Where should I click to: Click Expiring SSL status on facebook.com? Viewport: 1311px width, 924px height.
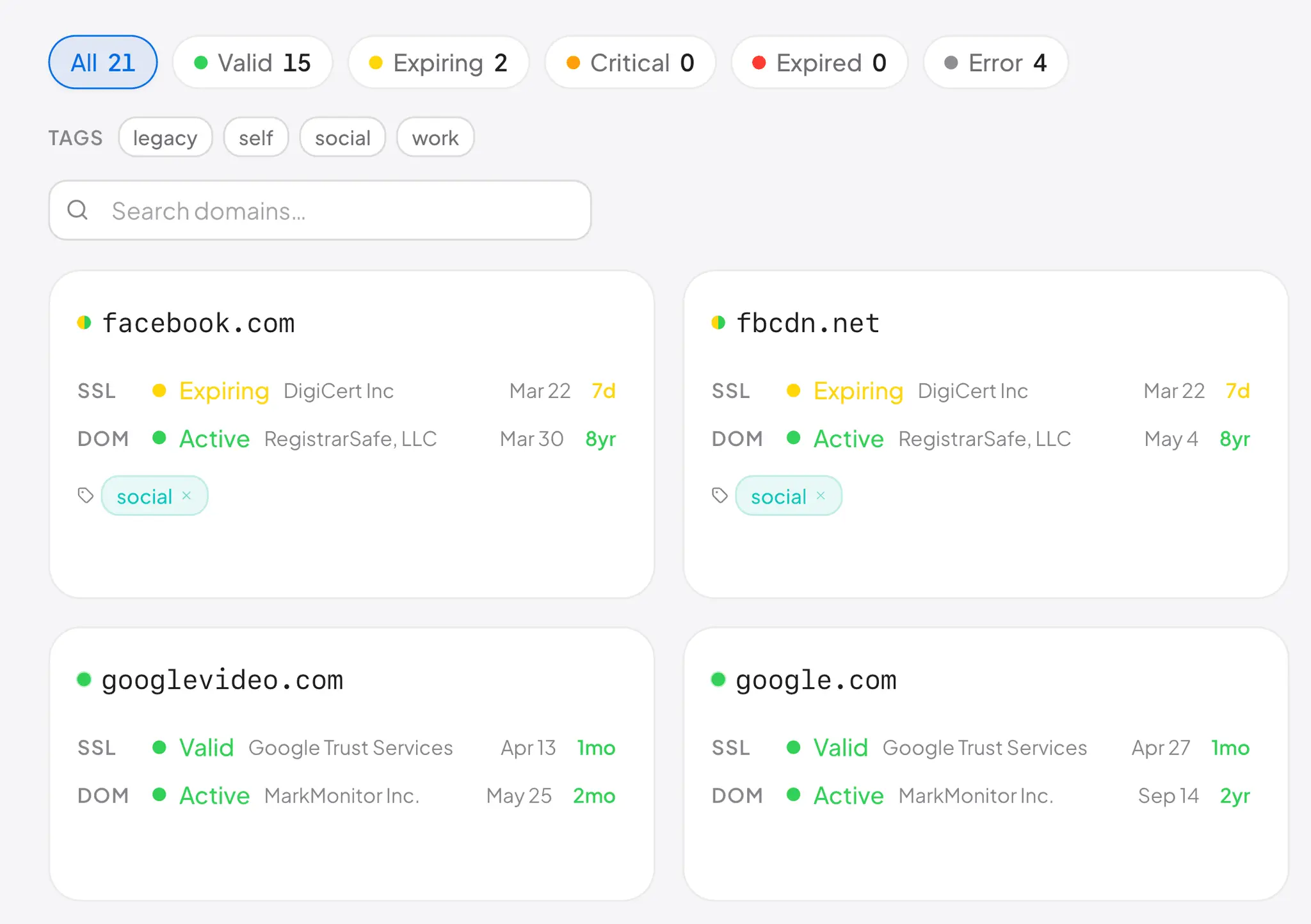[224, 390]
